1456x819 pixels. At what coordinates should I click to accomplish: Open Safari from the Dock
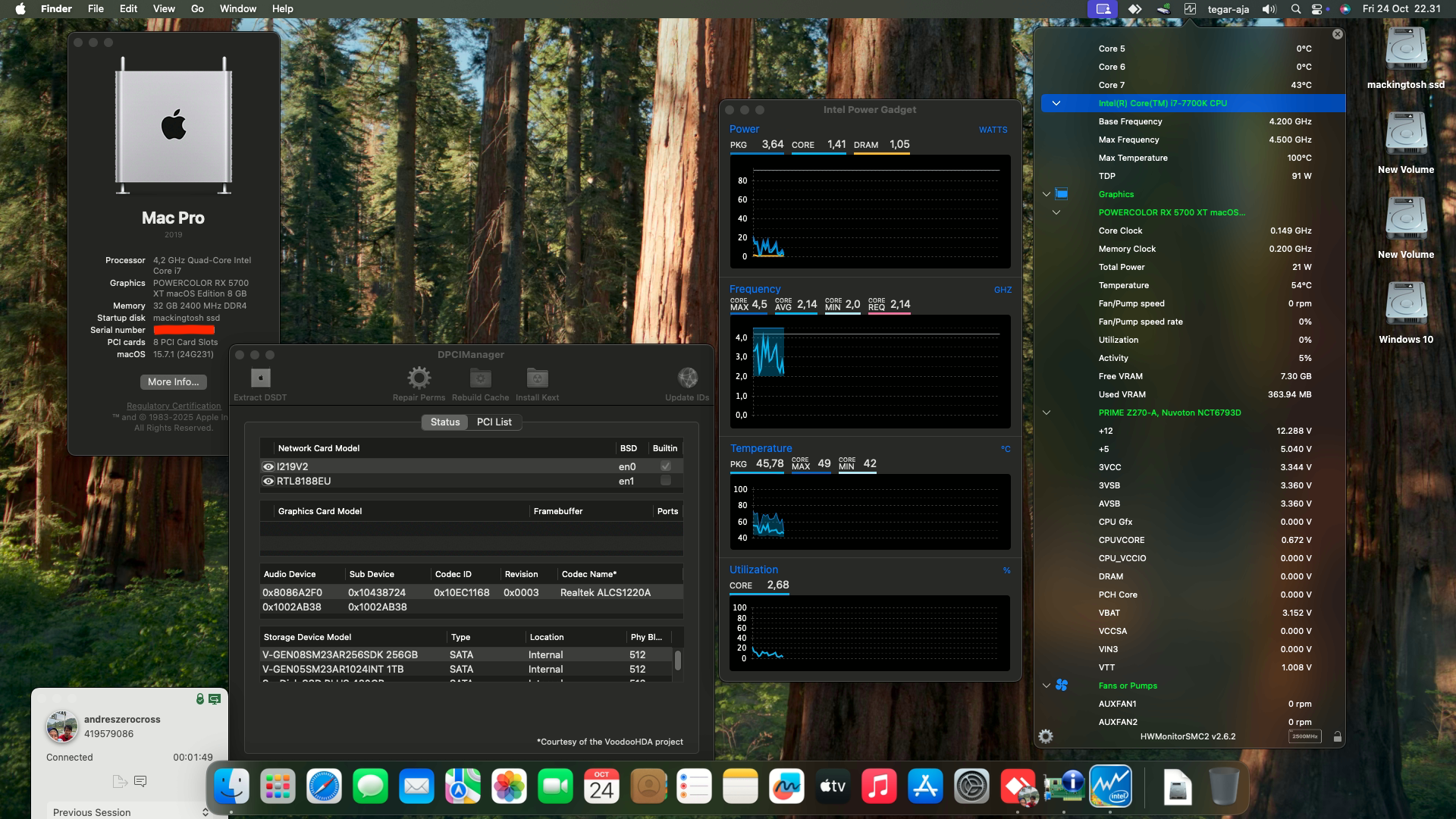pyautogui.click(x=324, y=786)
